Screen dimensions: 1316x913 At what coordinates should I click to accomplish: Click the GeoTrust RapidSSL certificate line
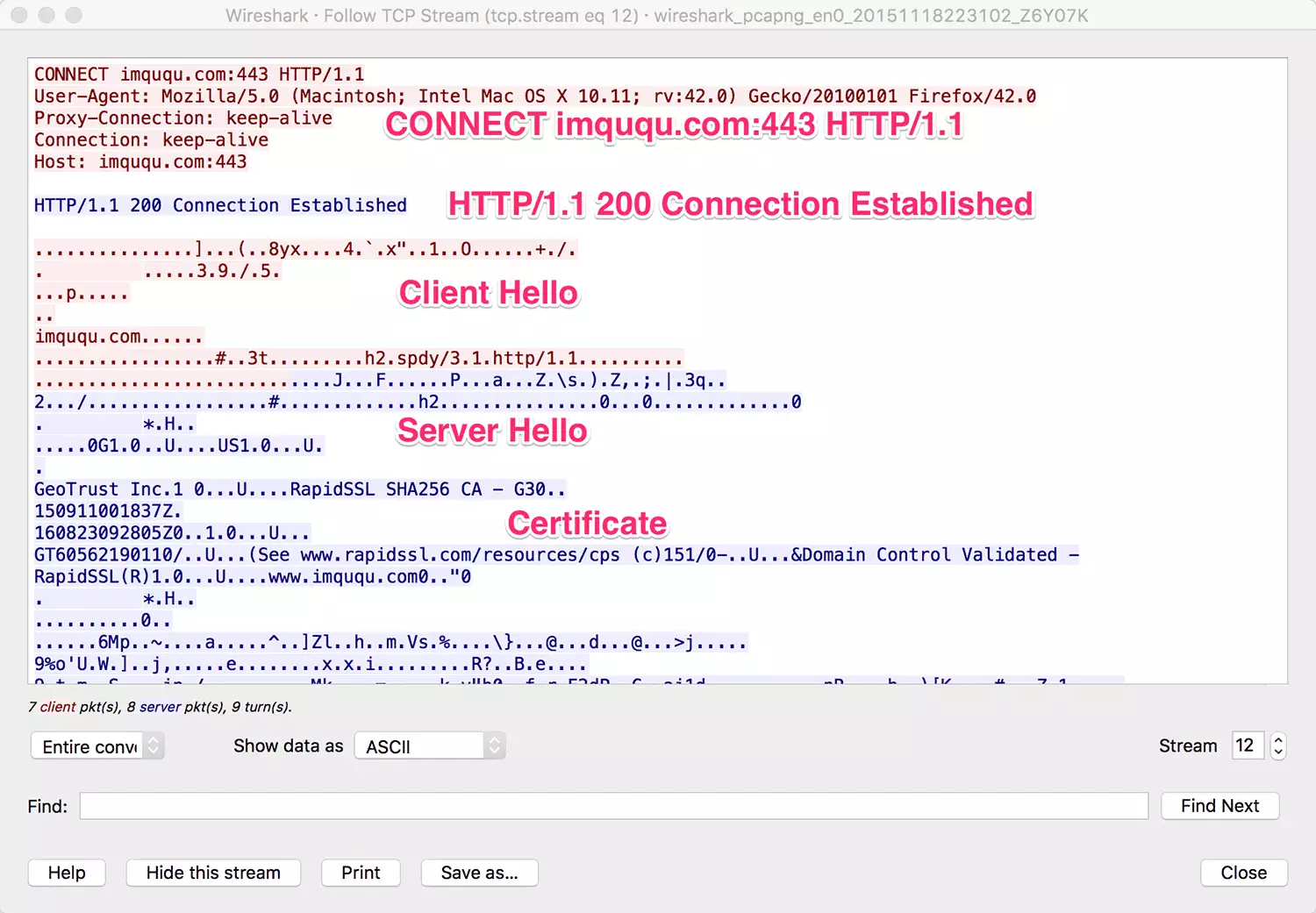pos(298,489)
